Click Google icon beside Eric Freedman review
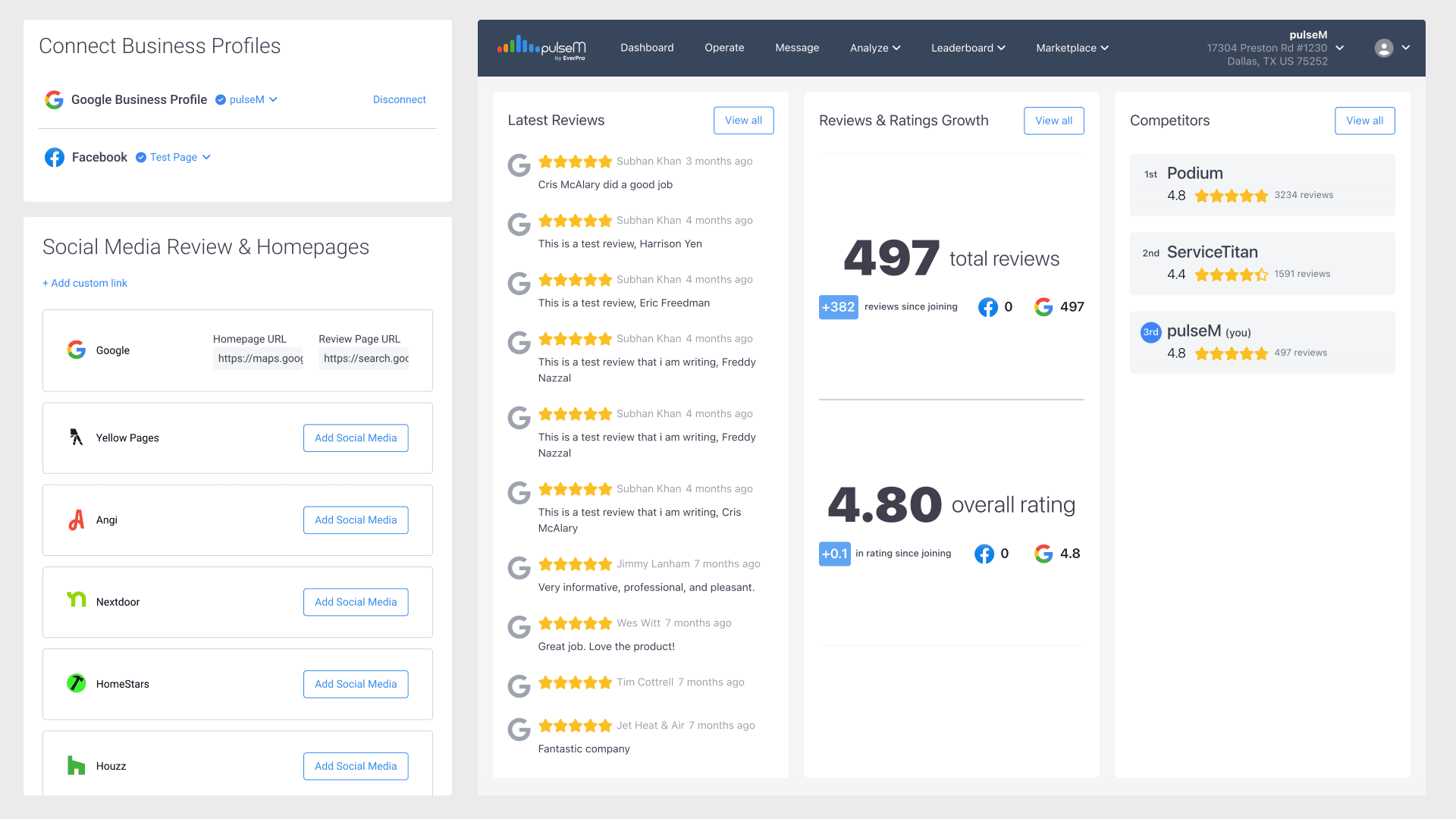This screenshot has height=819, width=1456. tap(519, 284)
